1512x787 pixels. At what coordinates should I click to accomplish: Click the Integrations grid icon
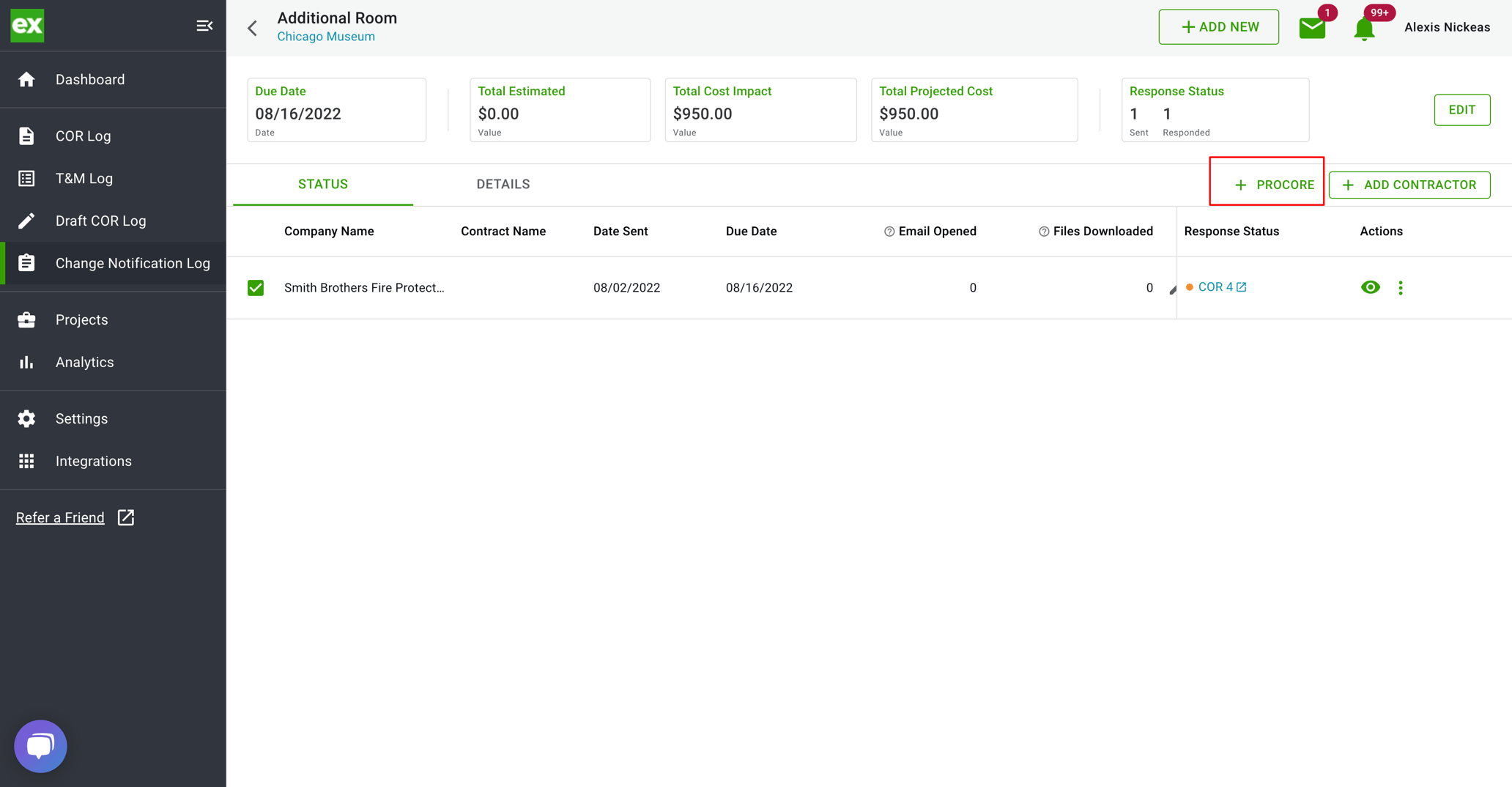pos(27,460)
